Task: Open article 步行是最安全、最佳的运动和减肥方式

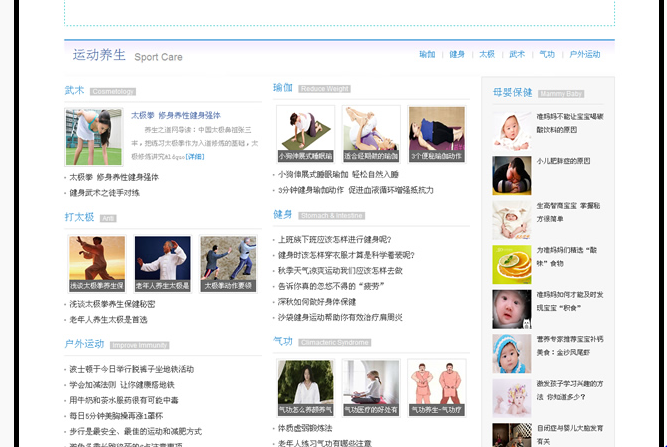Action: coord(136,431)
